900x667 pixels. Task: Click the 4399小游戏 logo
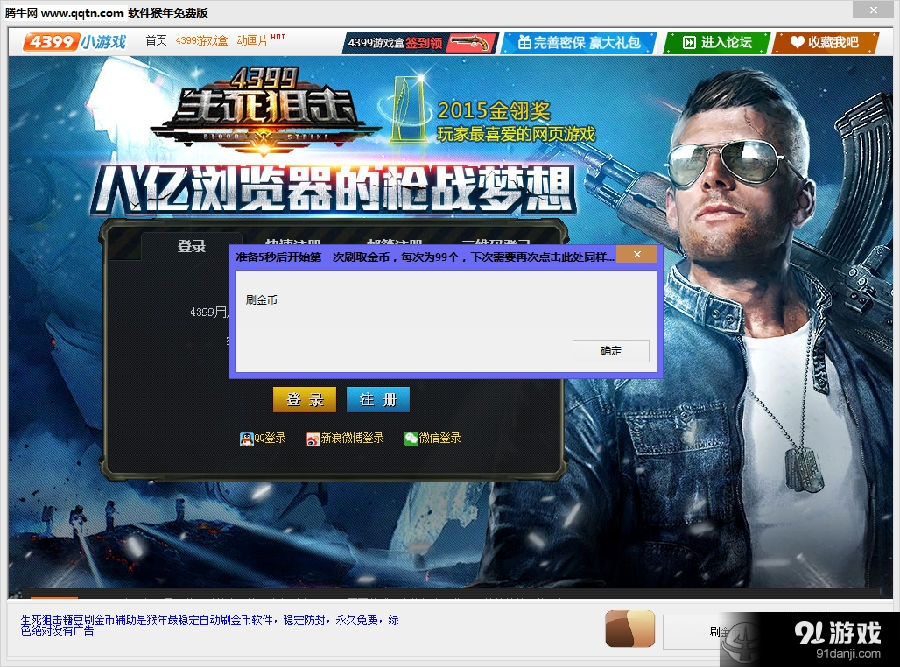click(x=75, y=41)
